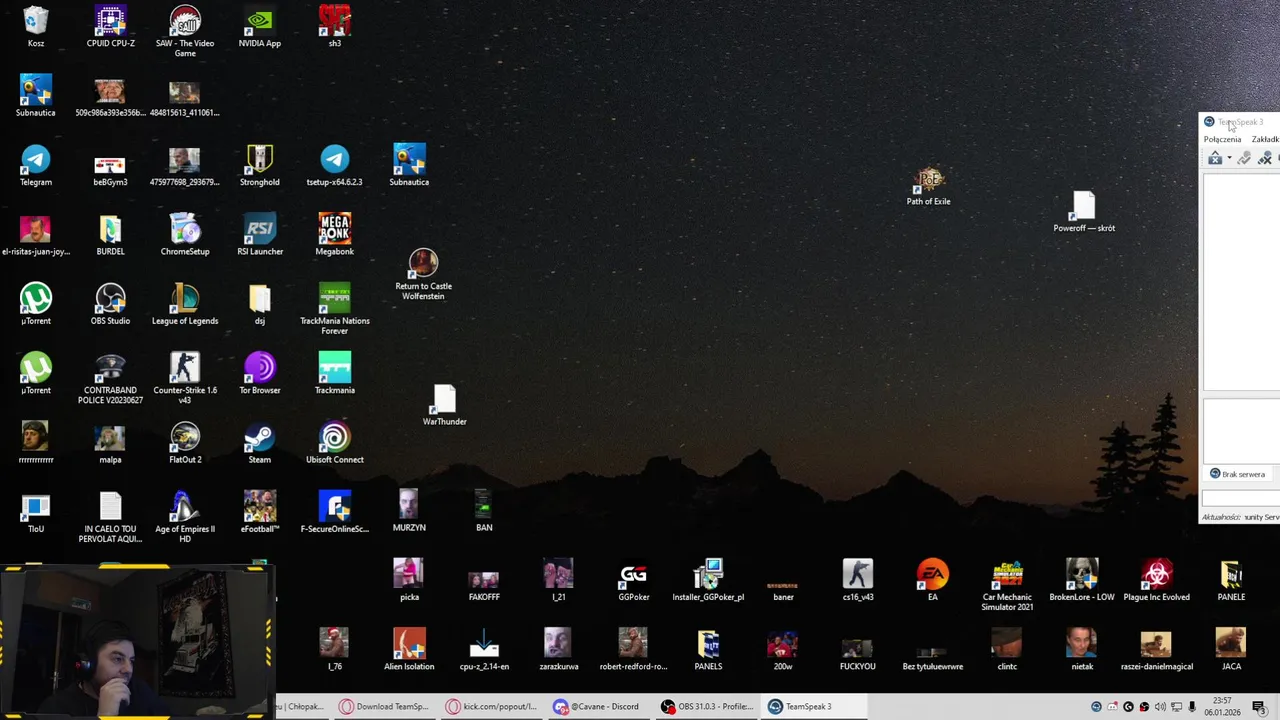Image resolution: width=1280 pixels, height=720 pixels.
Task: Open the BURDEL archive icon
Action: click(110, 235)
